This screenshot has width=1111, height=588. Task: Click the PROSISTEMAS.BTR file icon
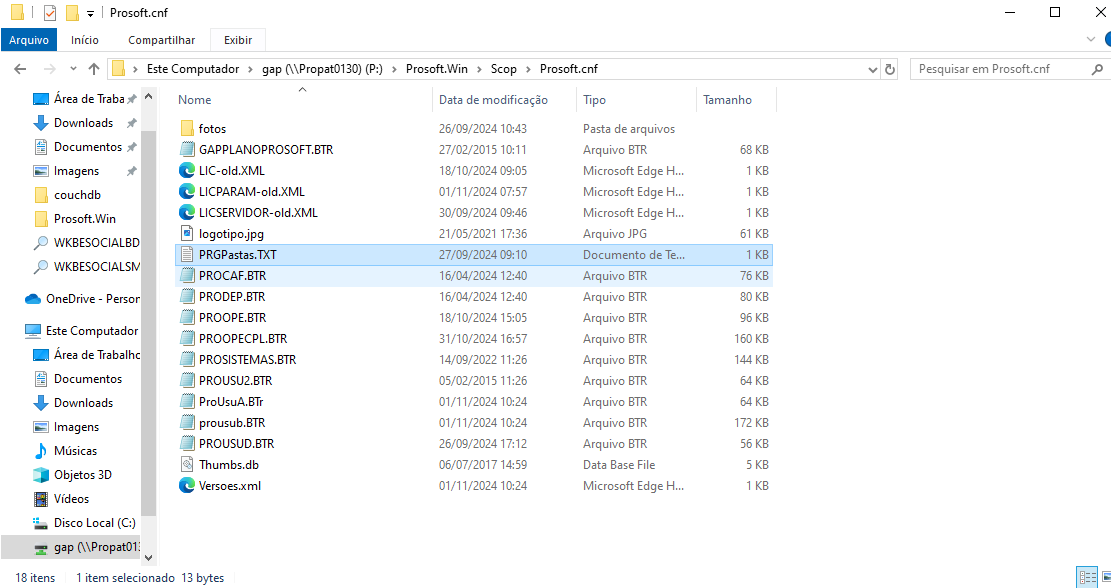tap(187, 359)
